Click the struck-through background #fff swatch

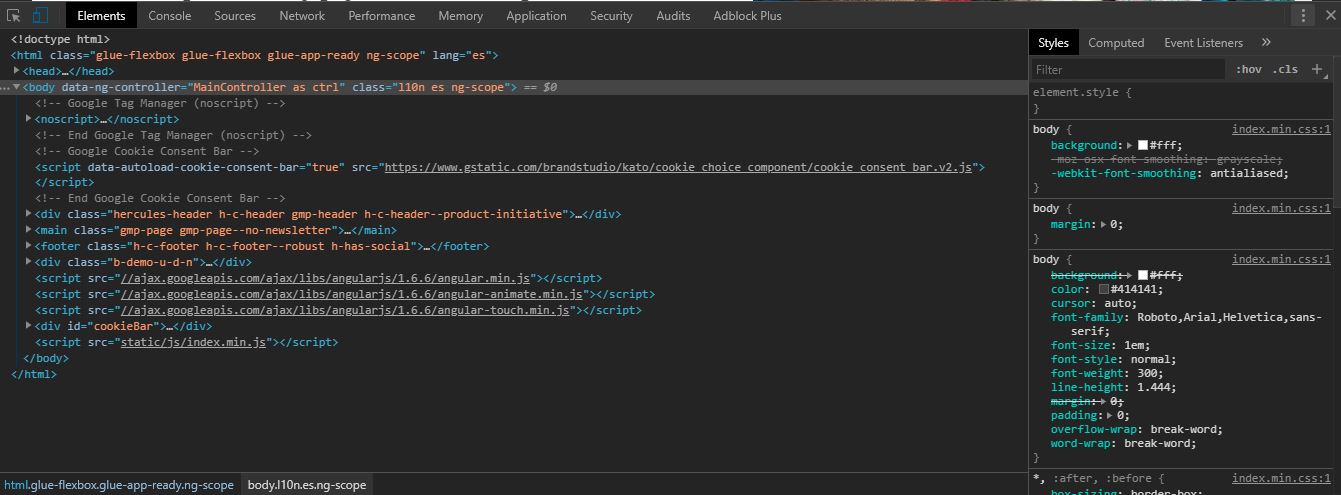click(x=1143, y=275)
